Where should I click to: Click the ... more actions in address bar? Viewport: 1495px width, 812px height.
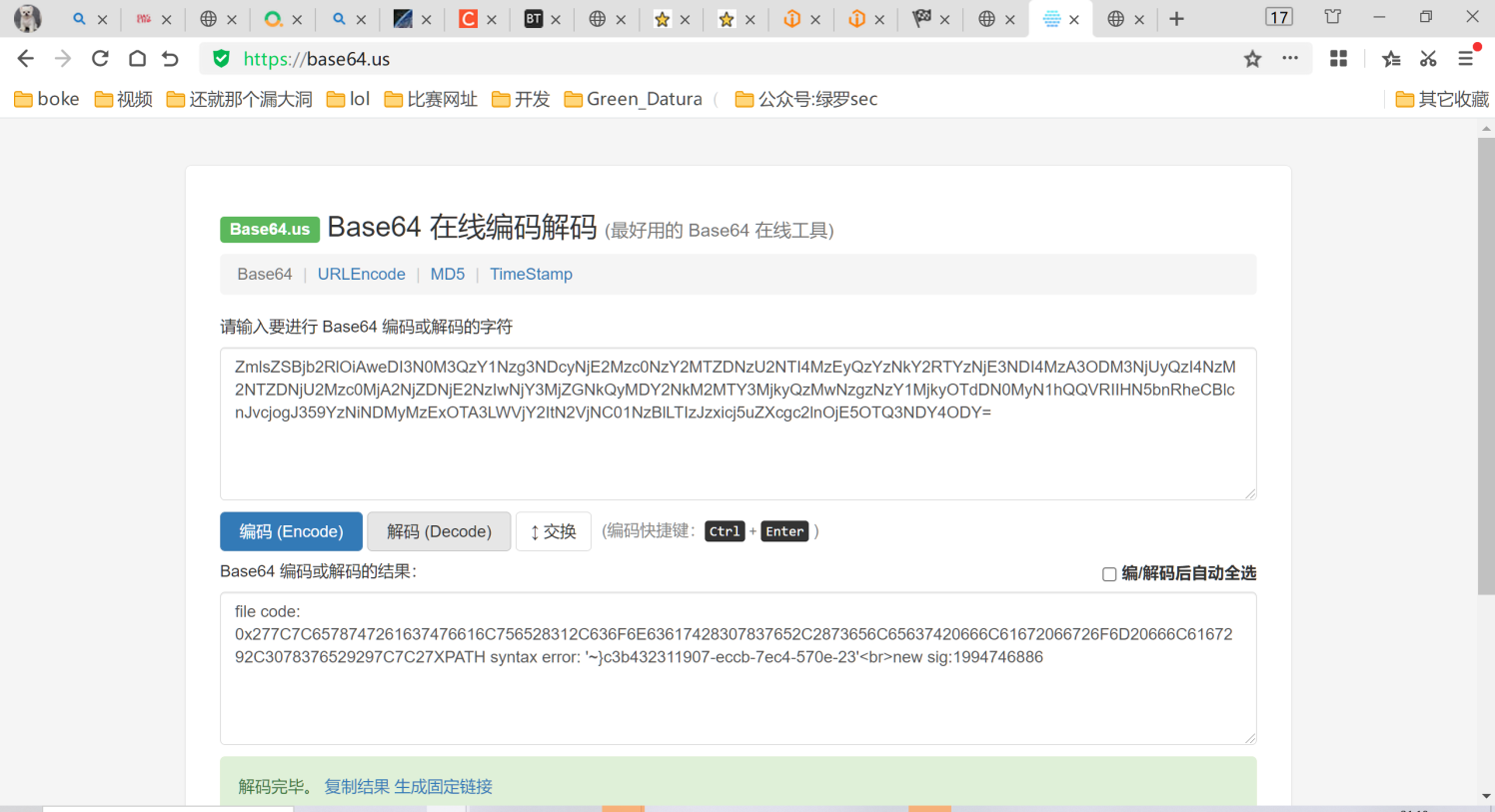tap(1290, 58)
